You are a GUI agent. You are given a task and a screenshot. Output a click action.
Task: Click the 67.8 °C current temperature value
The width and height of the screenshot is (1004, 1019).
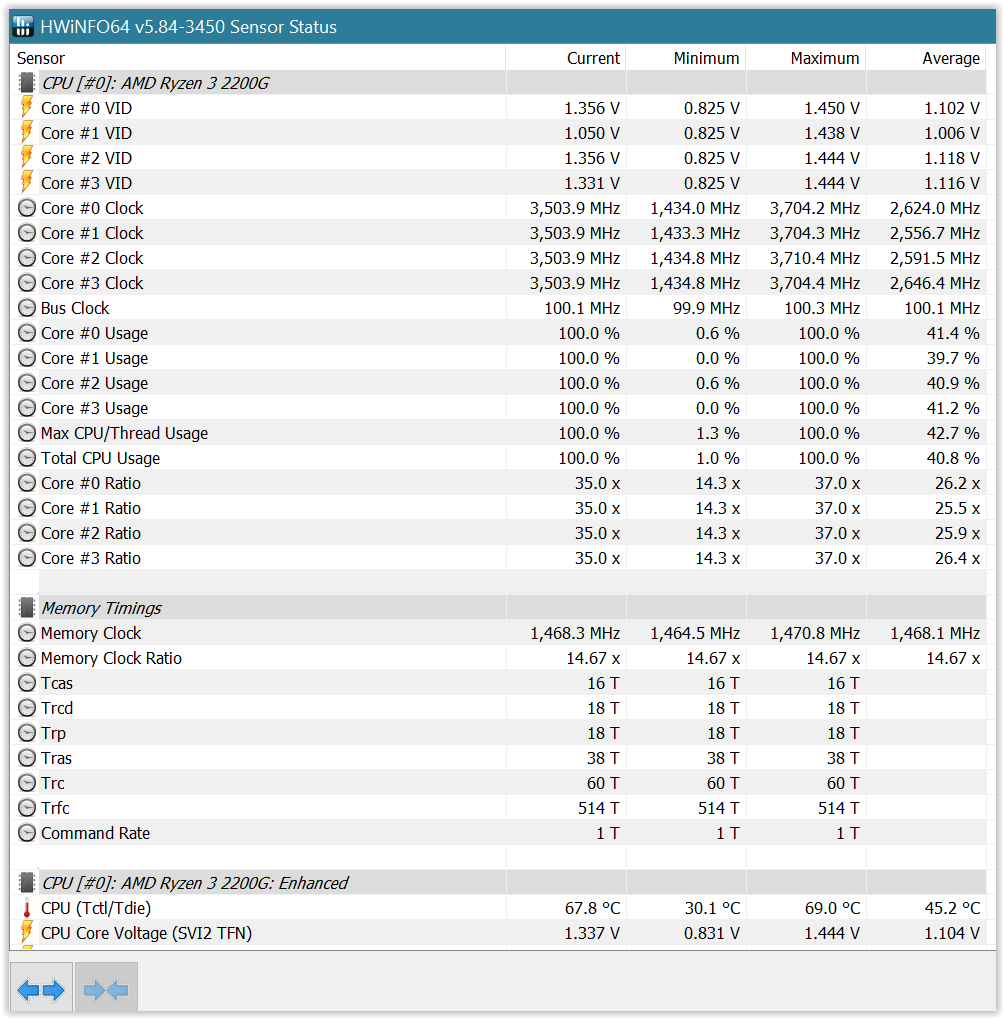593,909
